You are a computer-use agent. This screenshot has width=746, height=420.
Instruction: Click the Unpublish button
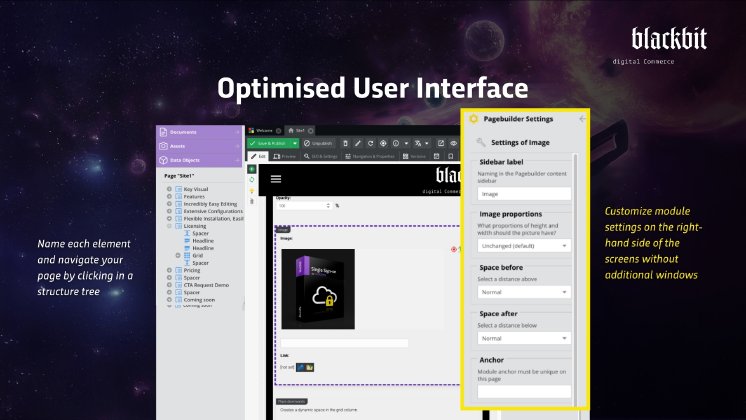point(318,143)
